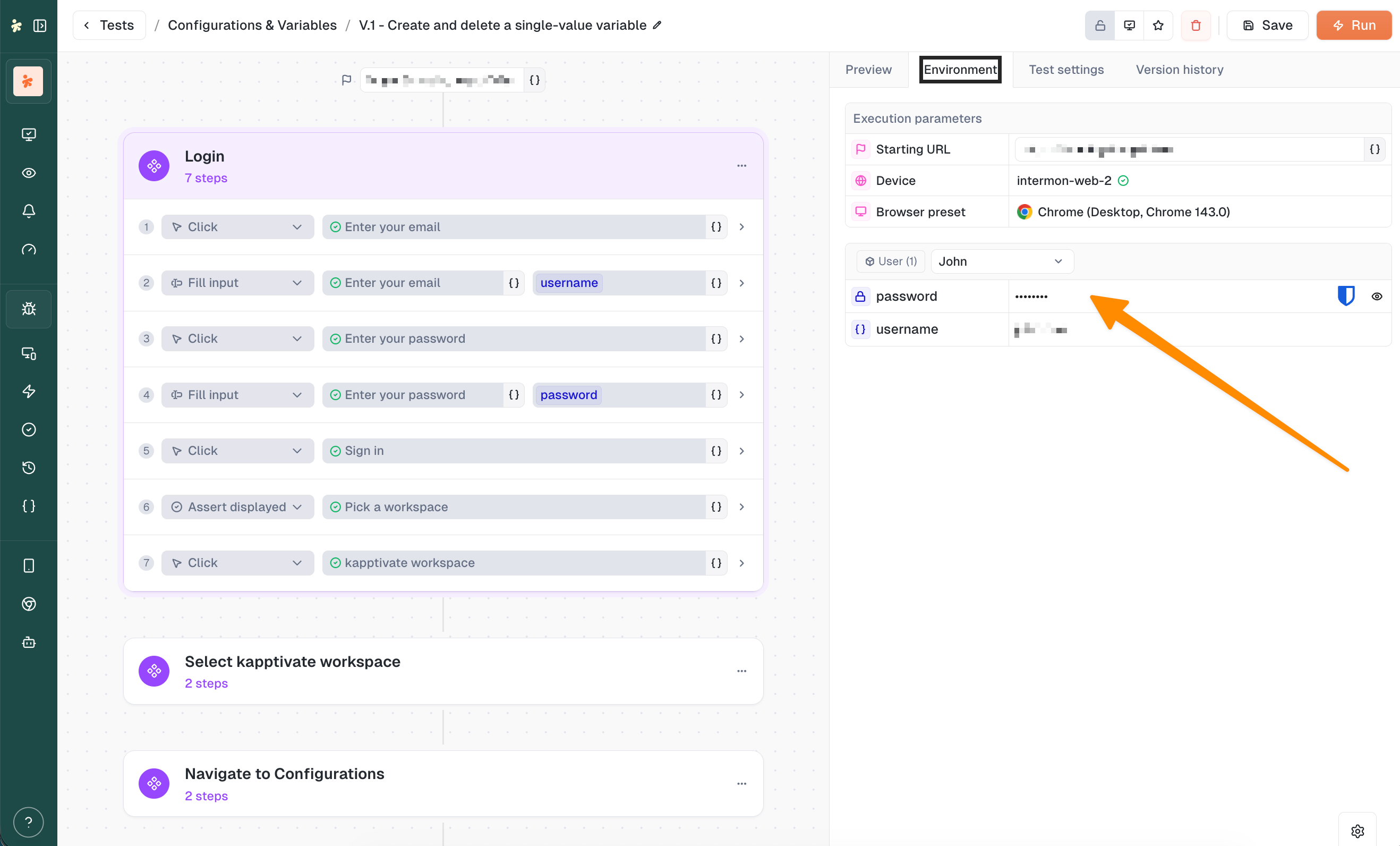The image size is (1400, 846).
Task: Select the Enter your email target in step 1
Action: pyautogui.click(x=514, y=227)
